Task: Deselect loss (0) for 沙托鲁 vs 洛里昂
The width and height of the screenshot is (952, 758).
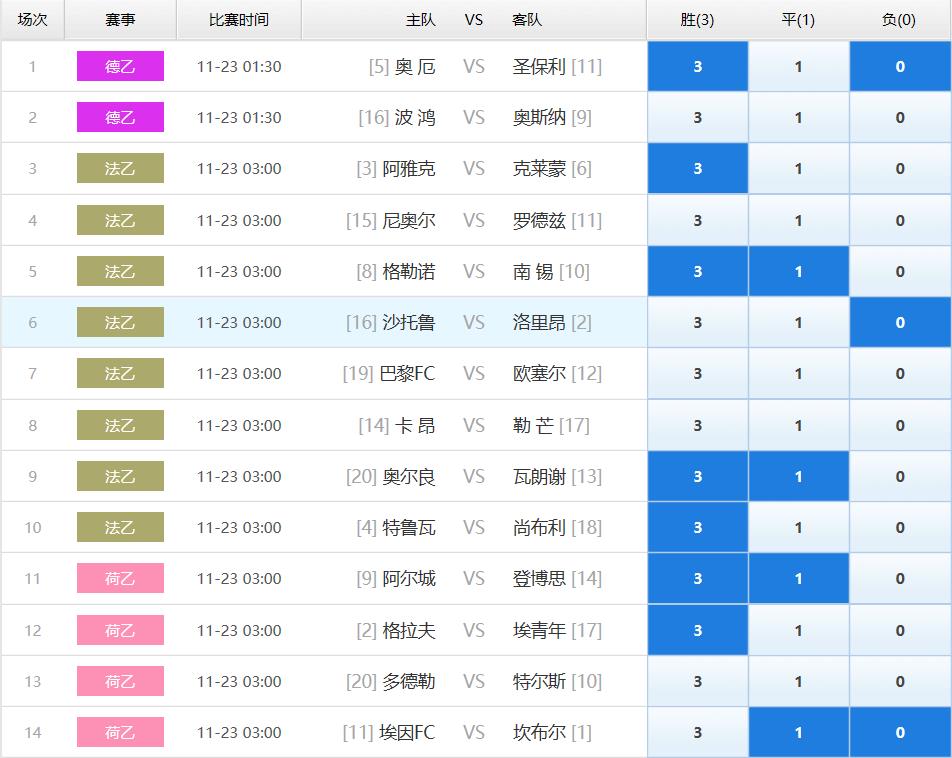Action: pos(900,322)
